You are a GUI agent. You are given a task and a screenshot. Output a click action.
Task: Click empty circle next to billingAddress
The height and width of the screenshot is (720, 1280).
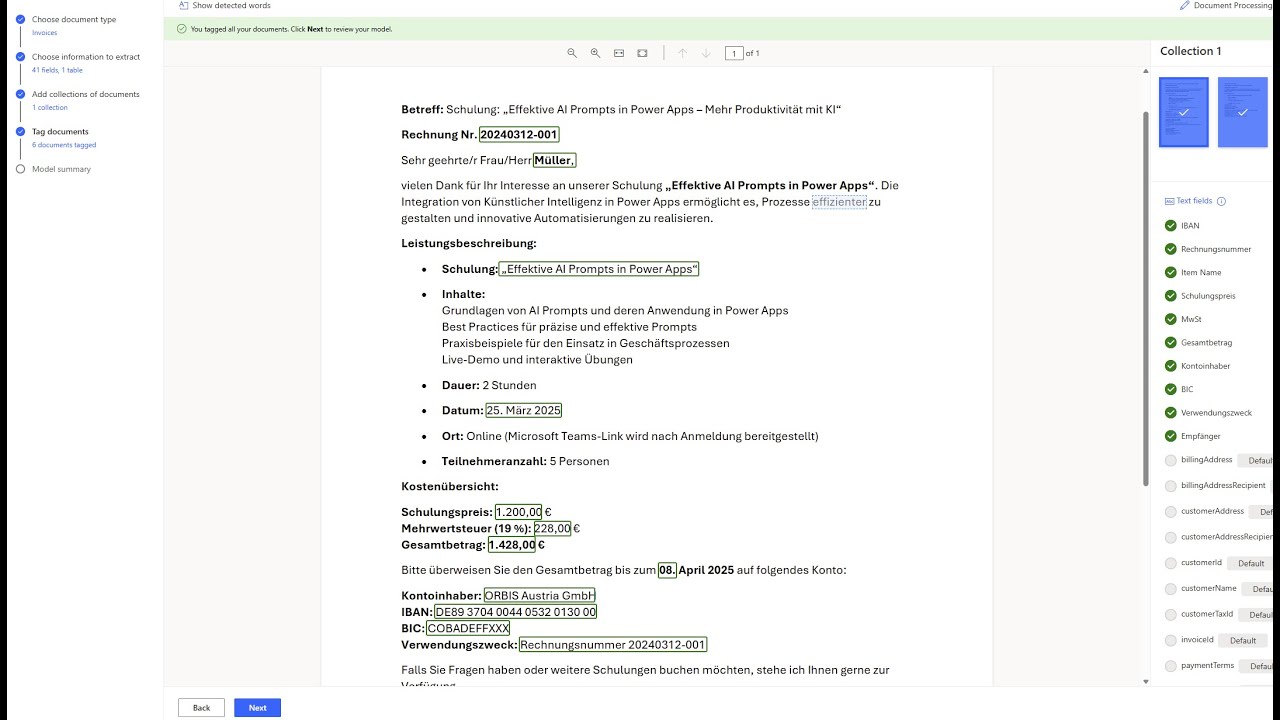pyautogui.click(x=1171, y=460)
